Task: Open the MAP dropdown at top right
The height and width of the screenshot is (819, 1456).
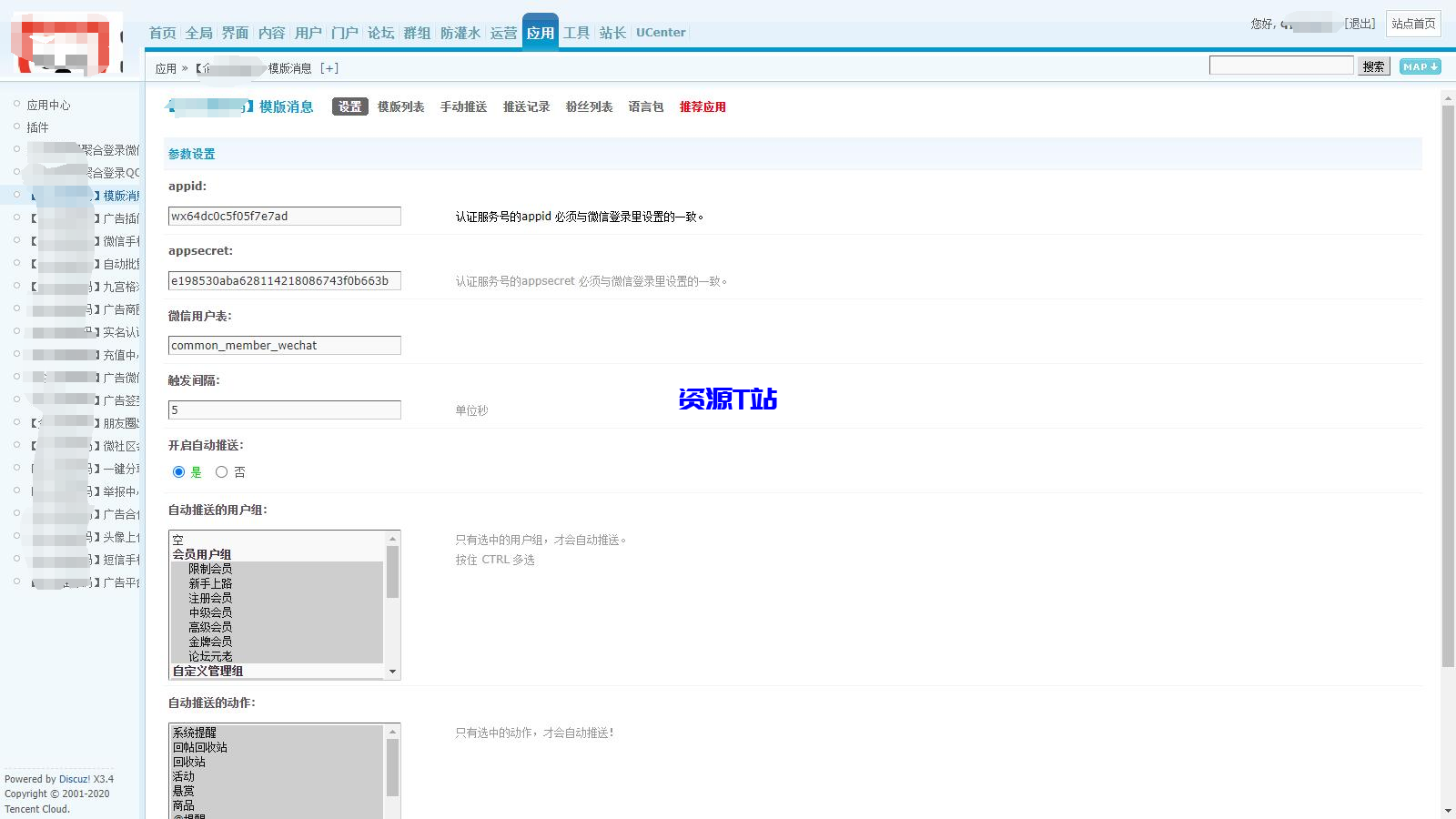Action: click(1419, 66)
